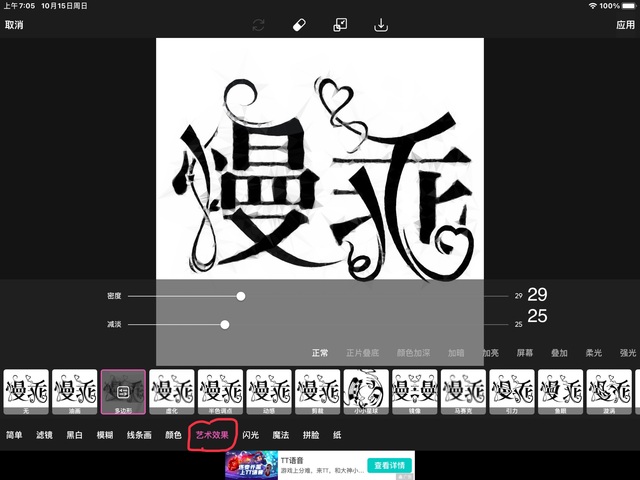
Task: Switch to the 滤镜 category tab
Action: 45,435
